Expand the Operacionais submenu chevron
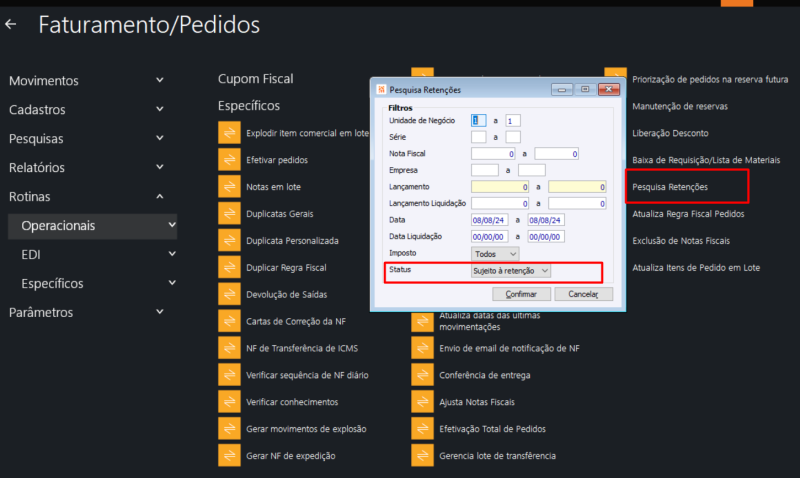The width and height of the screenshot is (800, 478). pos(172,225)
